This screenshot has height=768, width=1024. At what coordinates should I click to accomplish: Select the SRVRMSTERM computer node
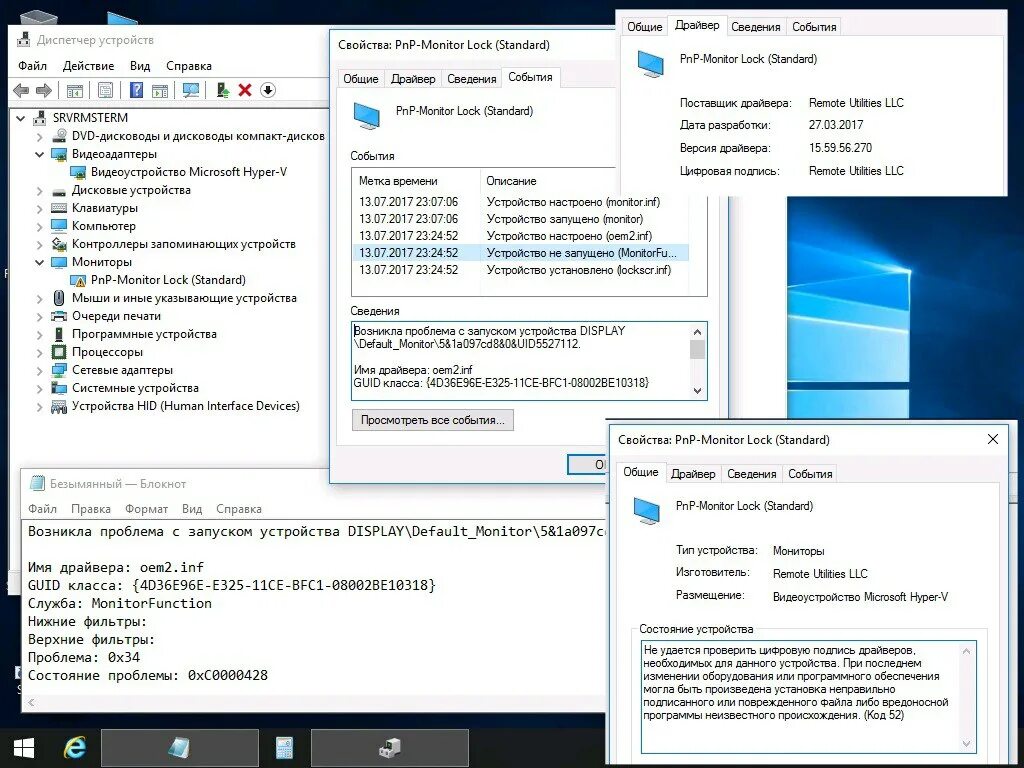(90, 118)
